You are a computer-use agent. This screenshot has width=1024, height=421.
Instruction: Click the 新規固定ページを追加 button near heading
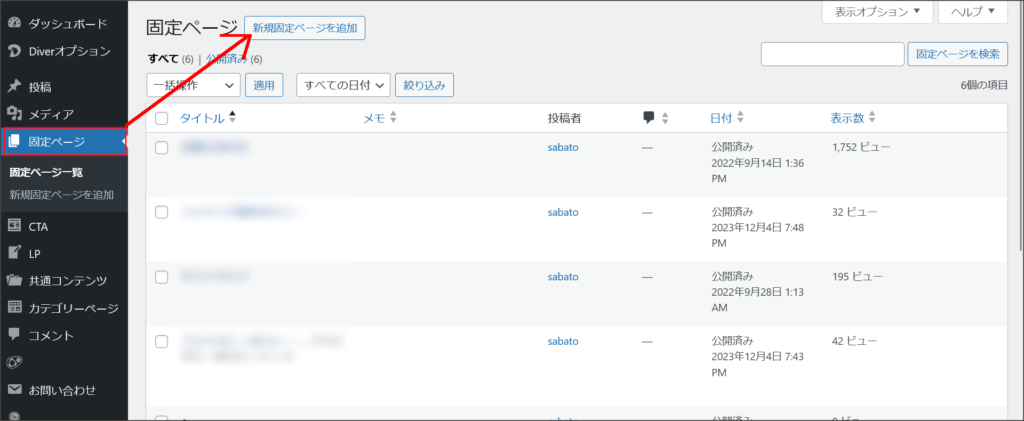[305, 28]
